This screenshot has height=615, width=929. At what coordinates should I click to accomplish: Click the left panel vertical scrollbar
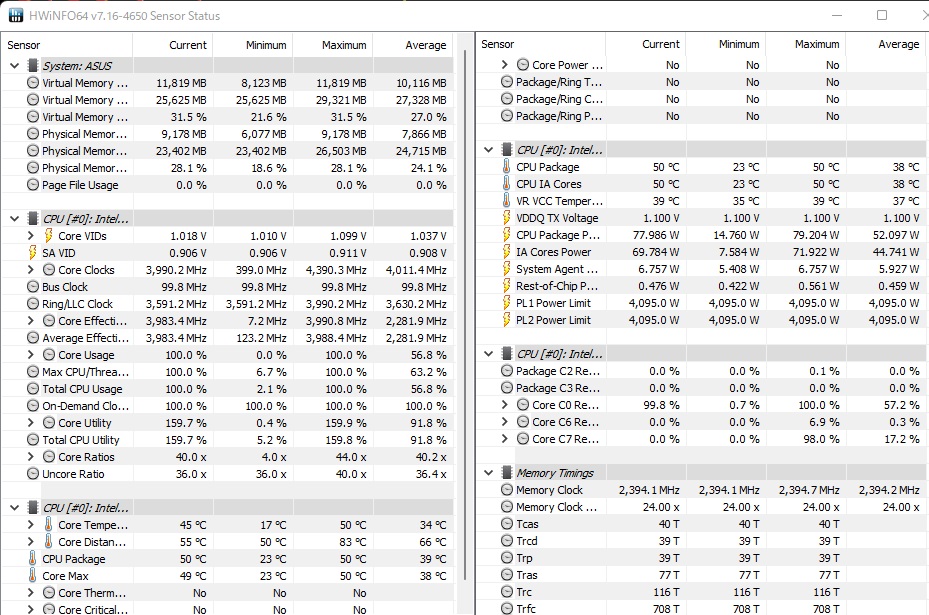[465, 314]
